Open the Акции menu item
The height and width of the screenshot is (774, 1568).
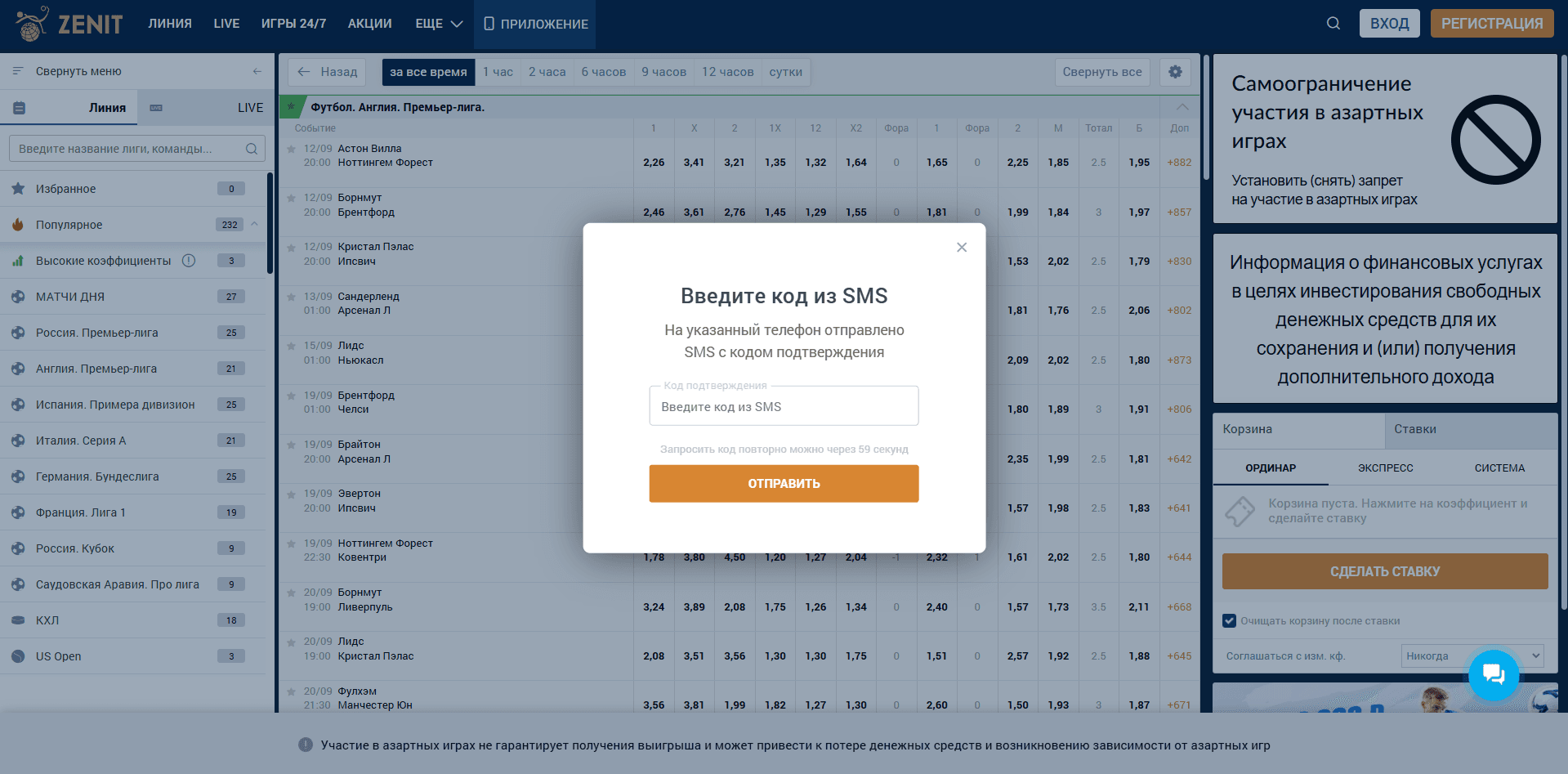pos(370,24)
